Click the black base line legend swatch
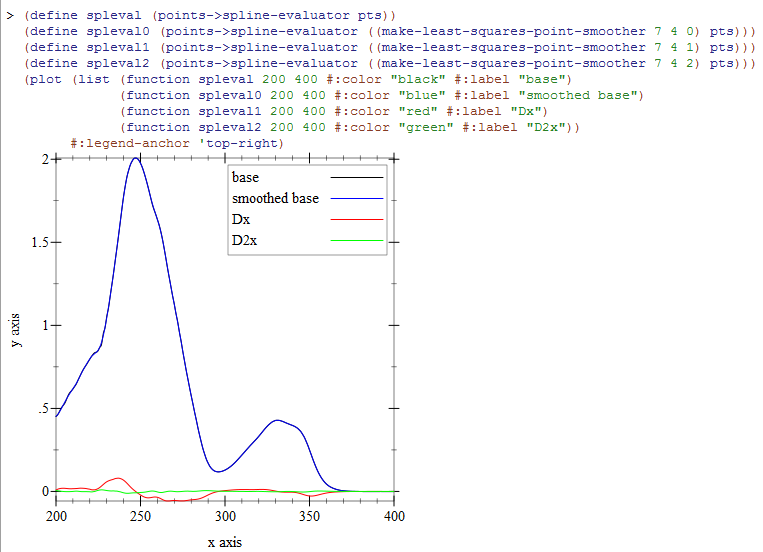This screenshot has height=552, width=763. (357, 177)
